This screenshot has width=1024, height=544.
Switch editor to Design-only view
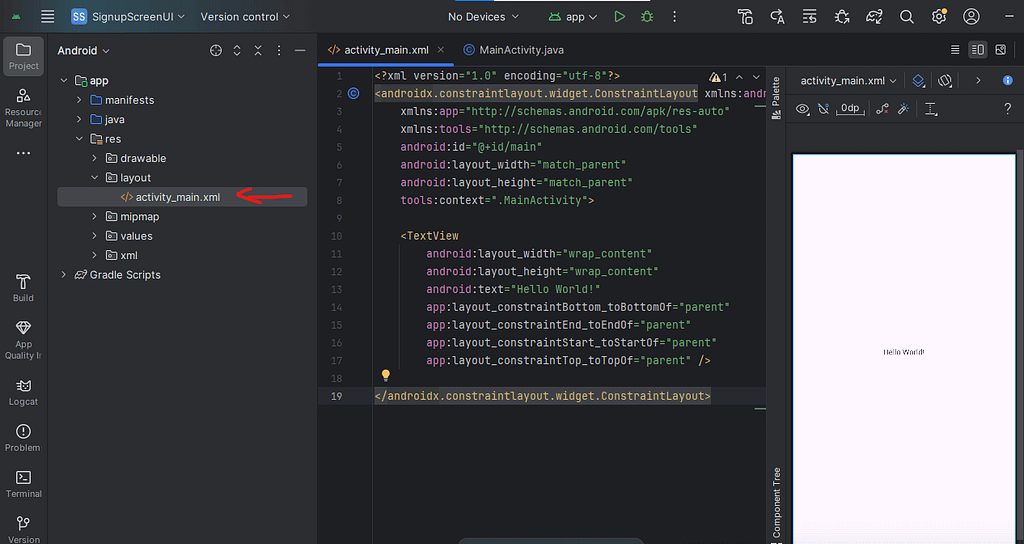(1000, 50)
